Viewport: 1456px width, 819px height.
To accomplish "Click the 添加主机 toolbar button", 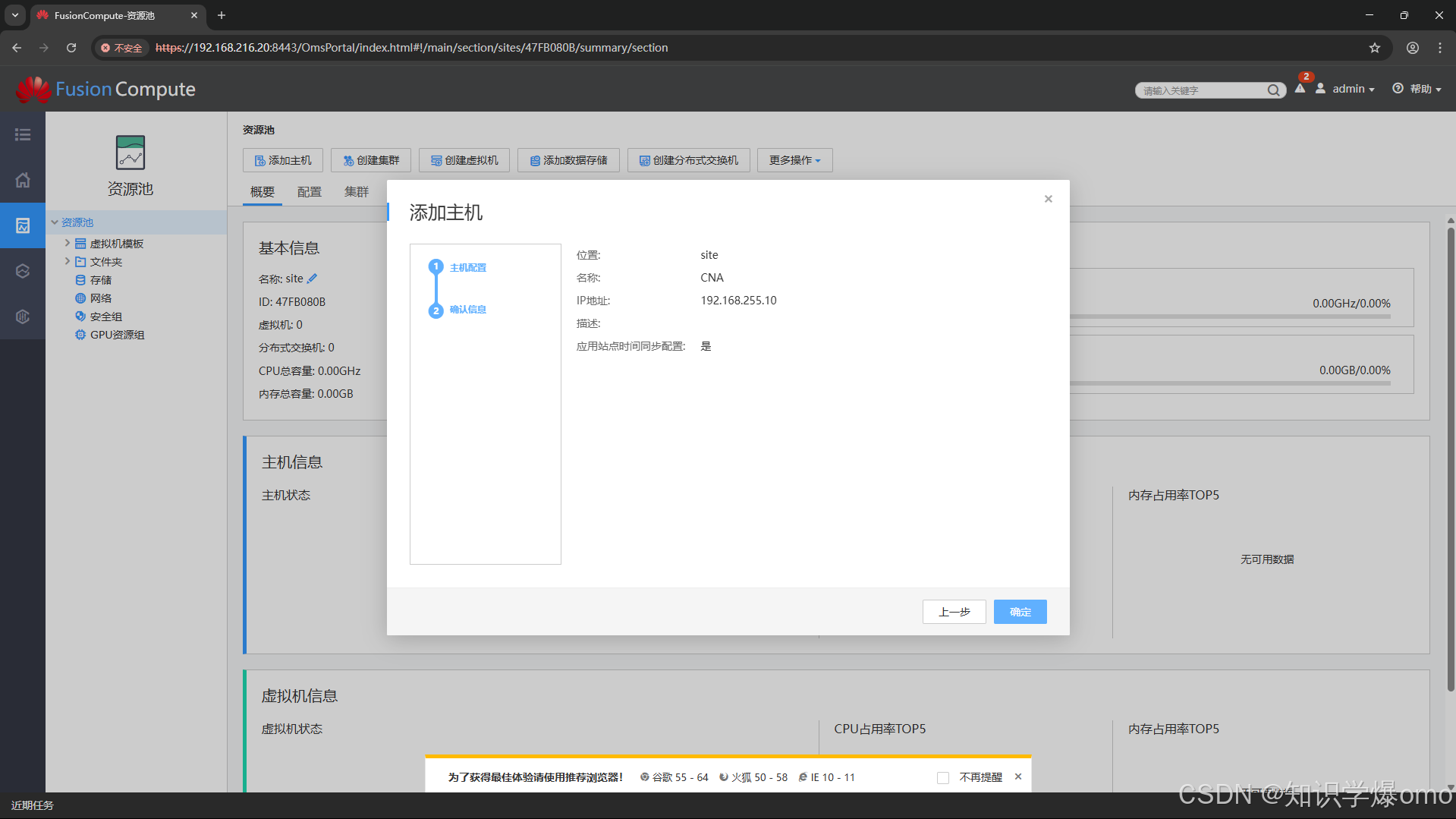I will coord(282,160).
